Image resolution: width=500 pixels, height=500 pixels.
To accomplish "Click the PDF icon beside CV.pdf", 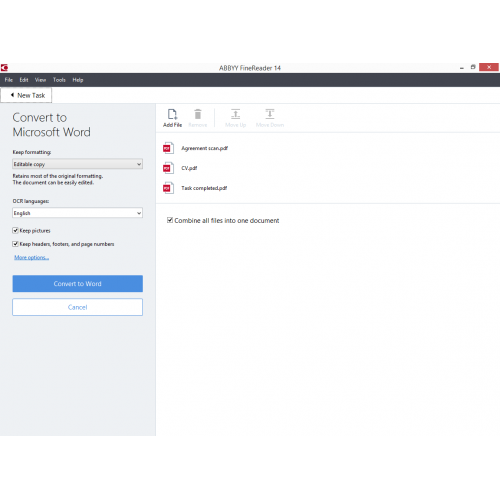I will pos(168,168).
